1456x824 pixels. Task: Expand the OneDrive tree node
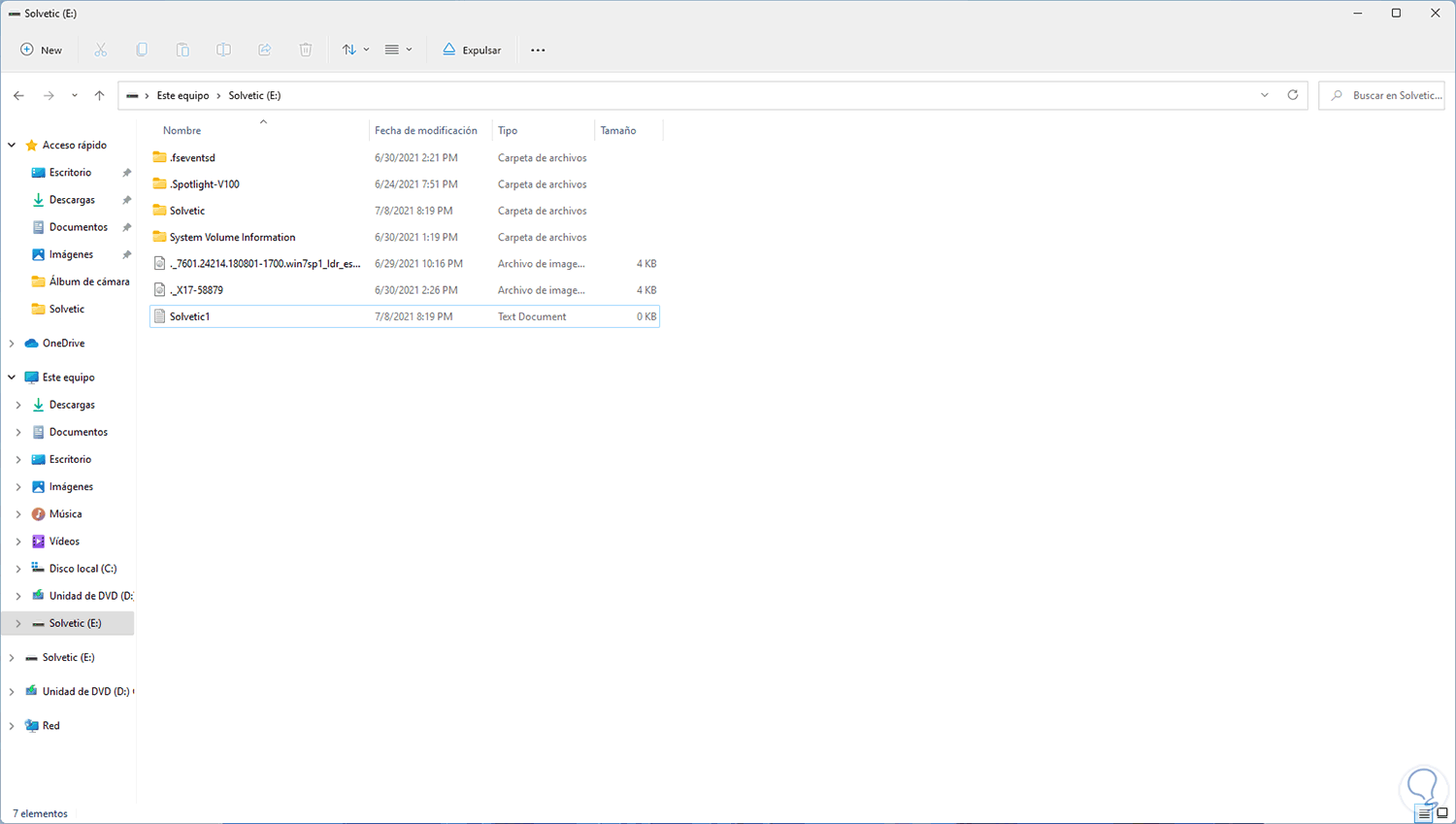coord(12,343)
